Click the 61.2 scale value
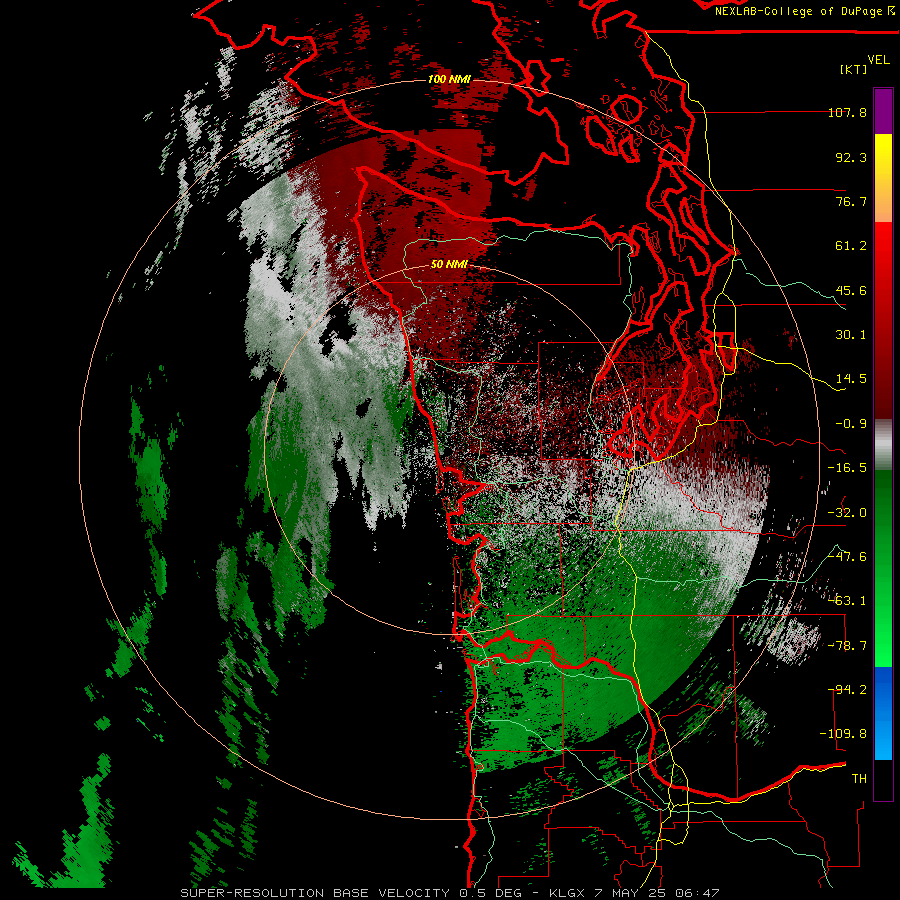Screen dimensions: 900x900 (851, 246)
